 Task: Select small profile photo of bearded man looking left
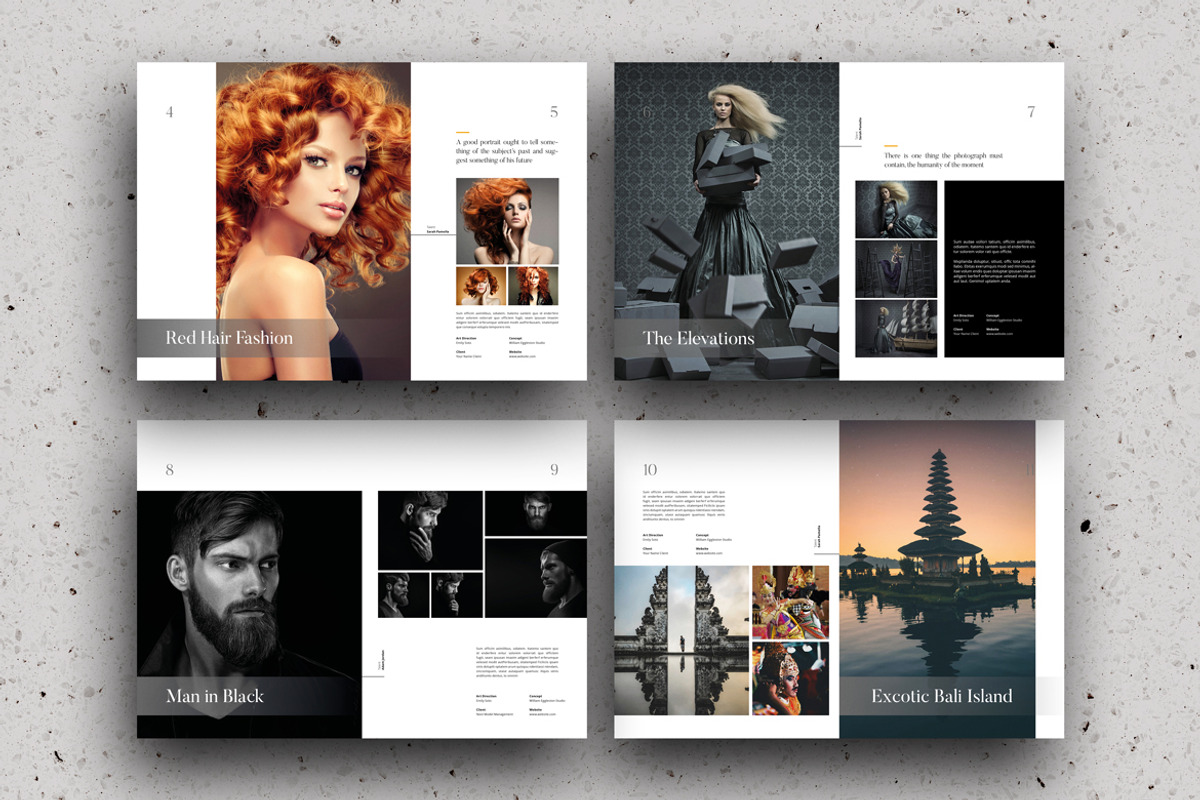click(x=403, y=595)
